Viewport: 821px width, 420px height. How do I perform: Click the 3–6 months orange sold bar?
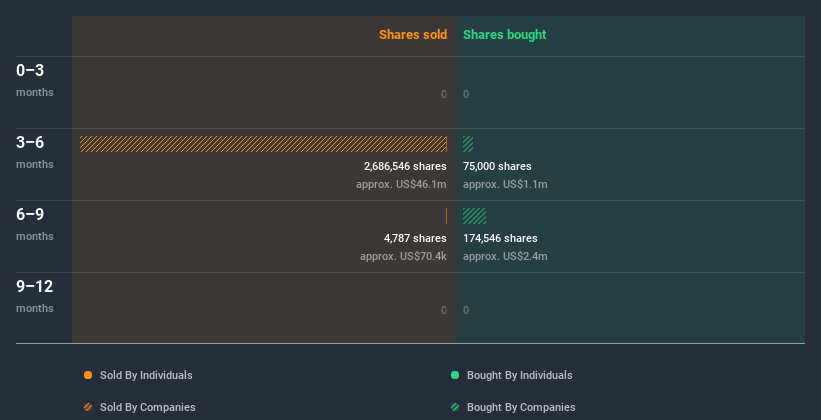(x=263, y=144)
